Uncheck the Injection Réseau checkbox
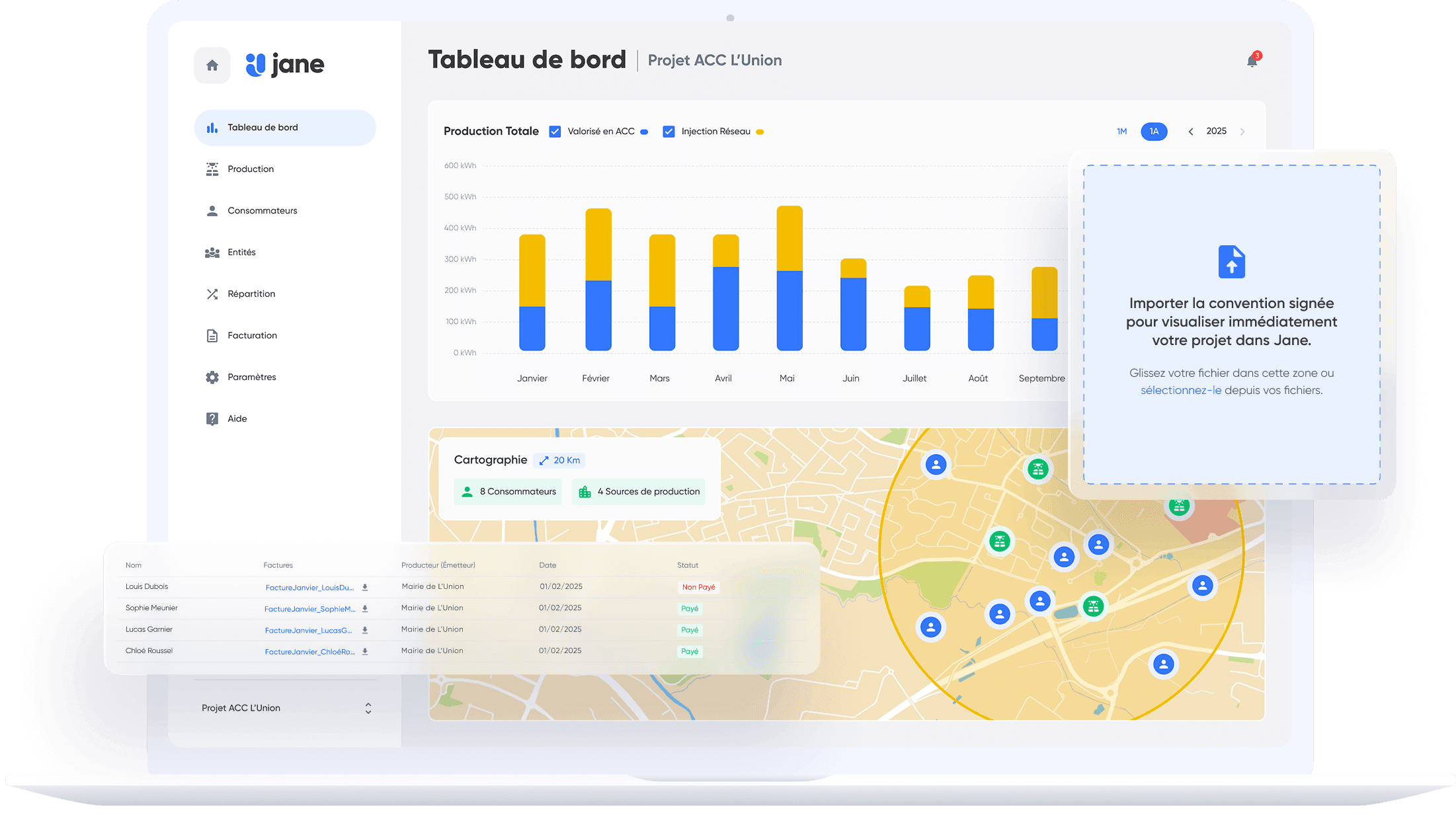 (668, 132)
